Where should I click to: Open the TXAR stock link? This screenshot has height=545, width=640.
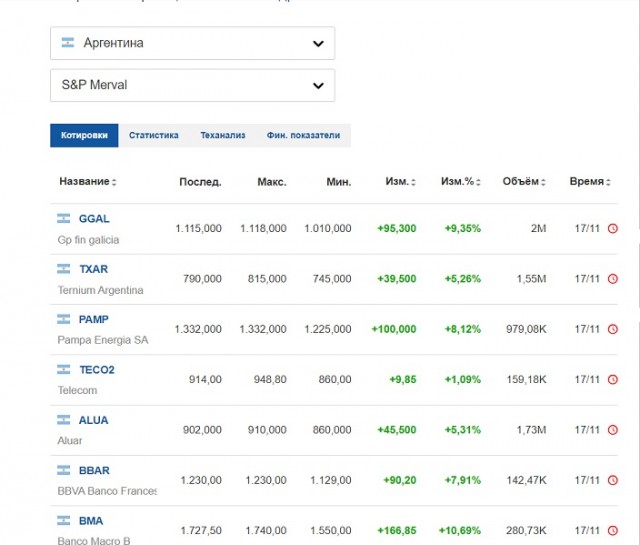coord(94,269)
